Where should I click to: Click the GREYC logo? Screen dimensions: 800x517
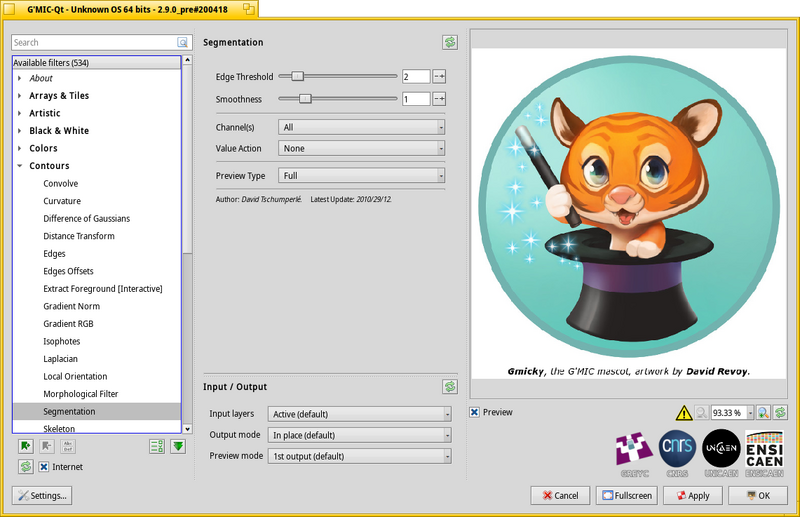click(x=634, y=454)
